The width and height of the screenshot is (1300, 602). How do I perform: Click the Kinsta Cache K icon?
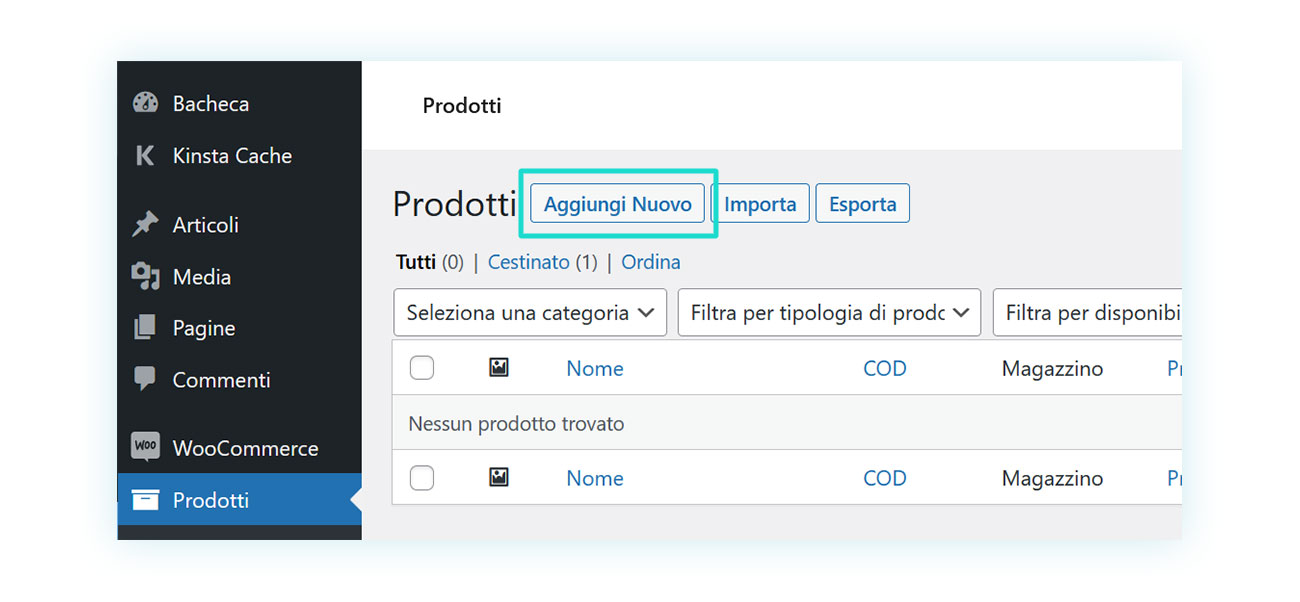(x=145, y=156)
